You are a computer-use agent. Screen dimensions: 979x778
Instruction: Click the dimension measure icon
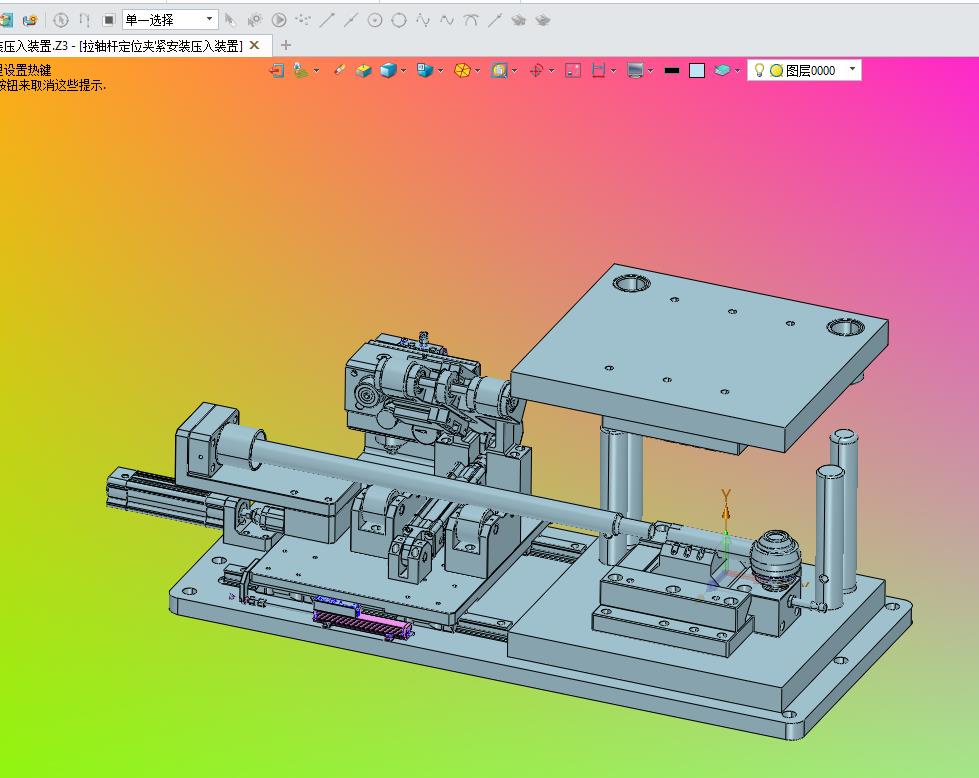(x=598, y=71)
